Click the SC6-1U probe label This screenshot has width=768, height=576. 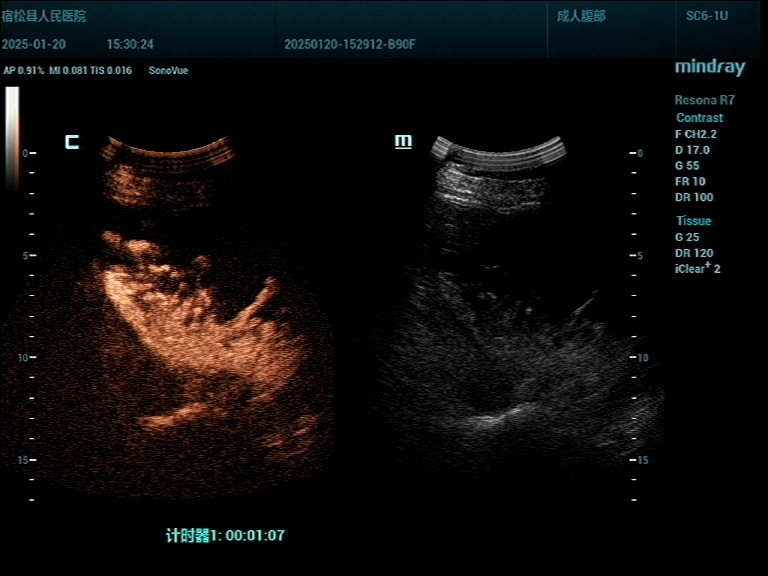706,17
